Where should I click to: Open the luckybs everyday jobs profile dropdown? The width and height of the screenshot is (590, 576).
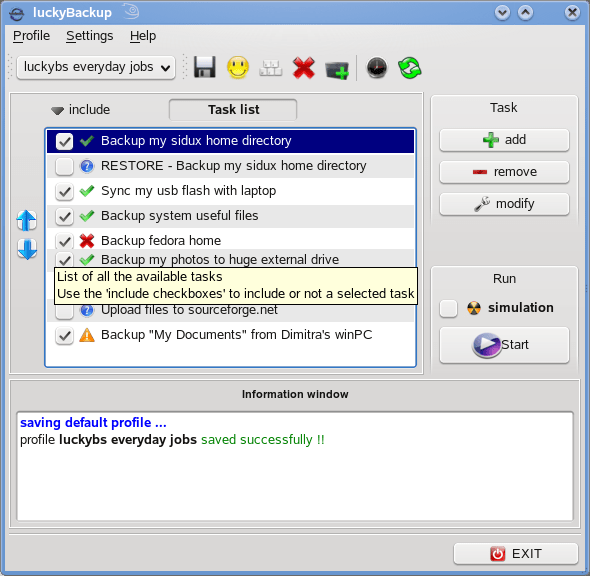pyautogui.click(x=96, y=68)
